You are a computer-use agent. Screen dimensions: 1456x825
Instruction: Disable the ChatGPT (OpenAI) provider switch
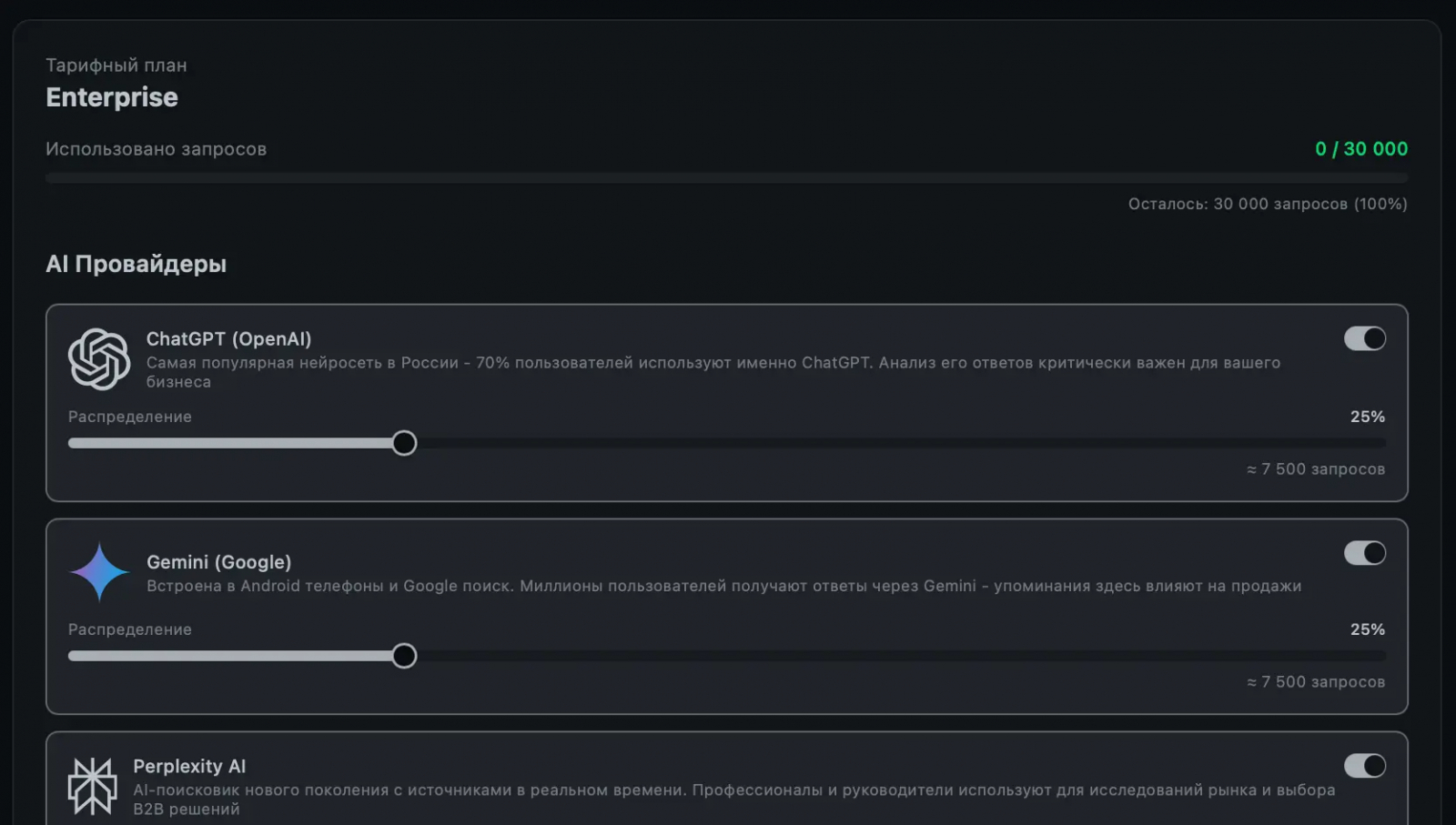(x=1364, y=338)
